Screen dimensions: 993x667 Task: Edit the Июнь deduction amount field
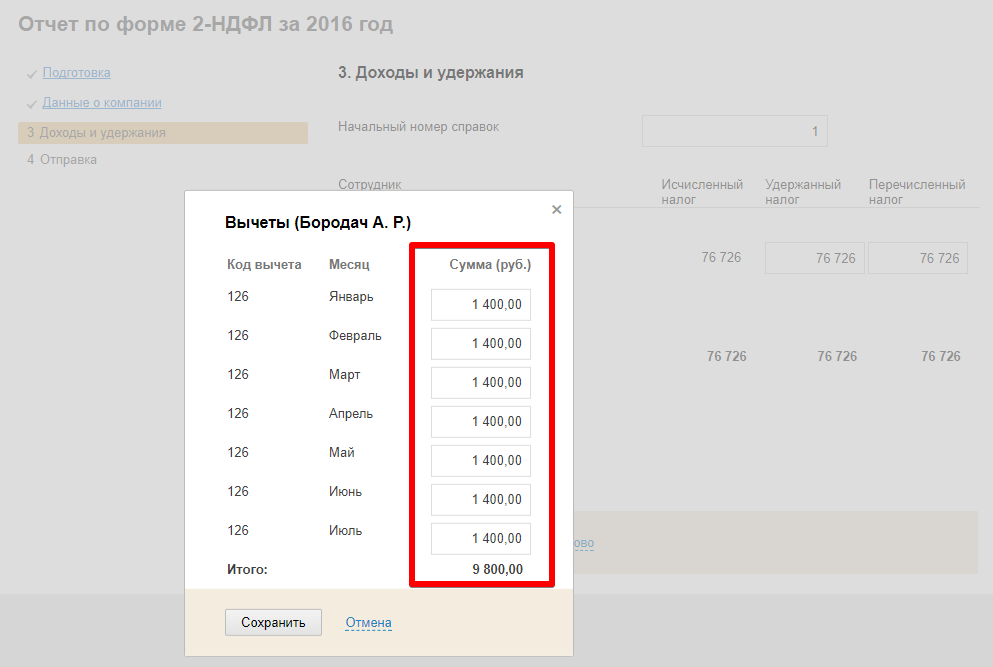pyautogui.click(x=481, y=500)
